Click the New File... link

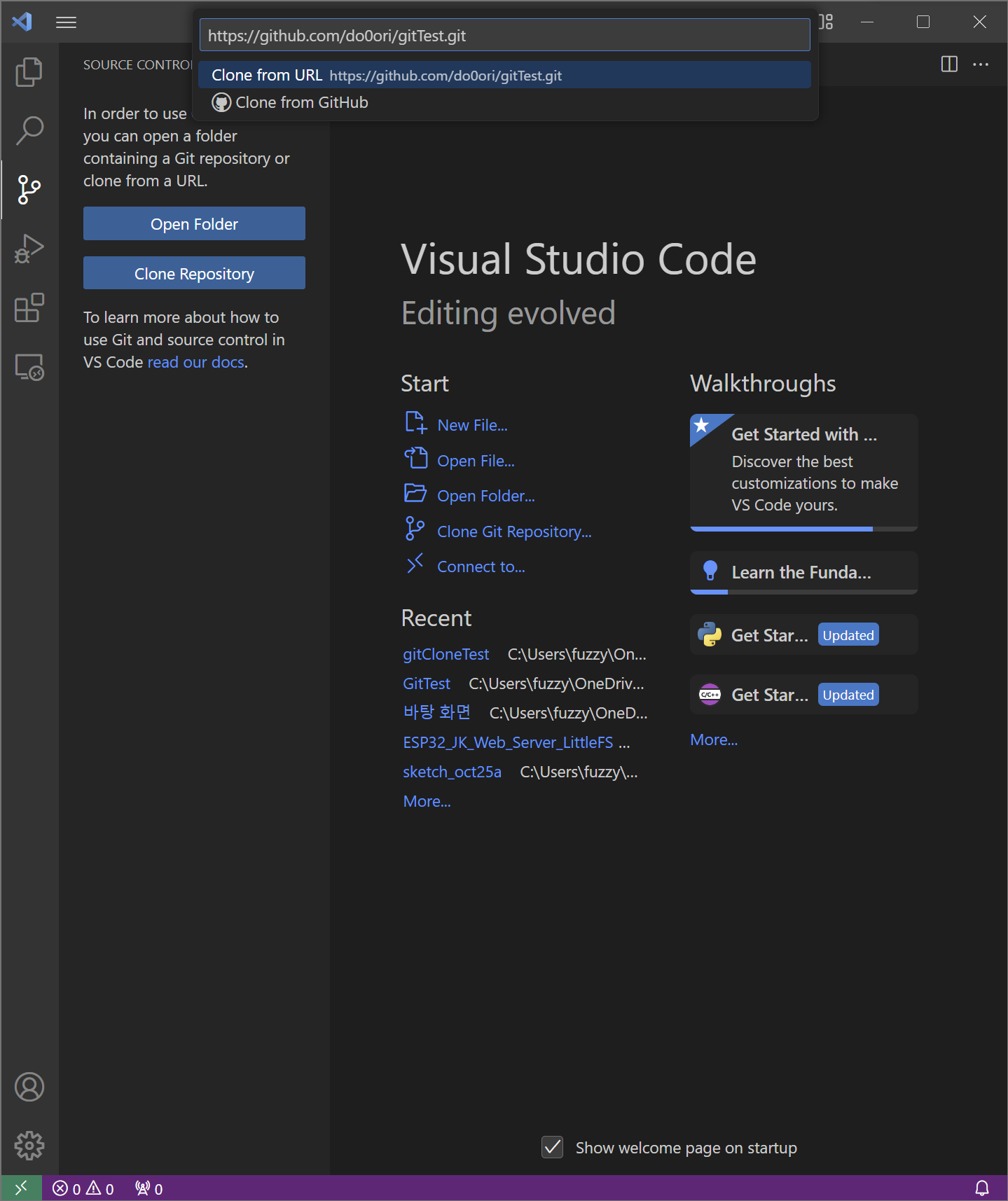[473, 426]
